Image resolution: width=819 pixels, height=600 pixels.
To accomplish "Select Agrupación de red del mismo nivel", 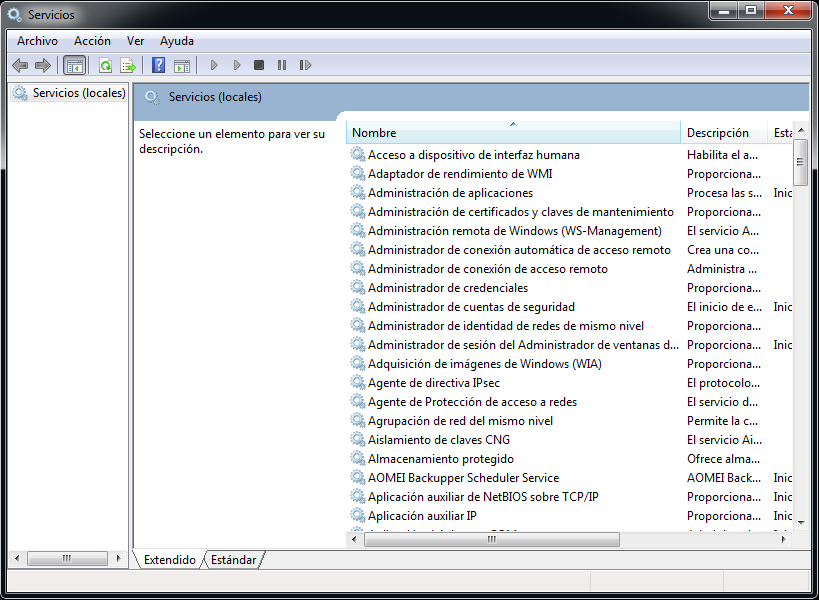I will click(x=460, y=421).
